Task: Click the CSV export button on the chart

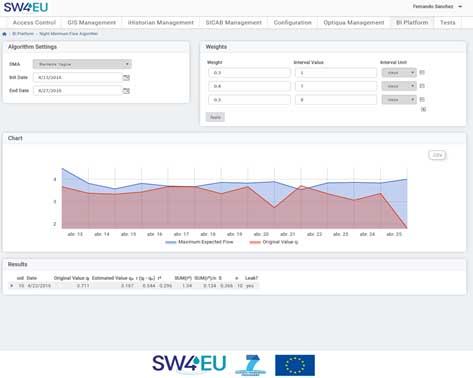Action: [437, 155]
